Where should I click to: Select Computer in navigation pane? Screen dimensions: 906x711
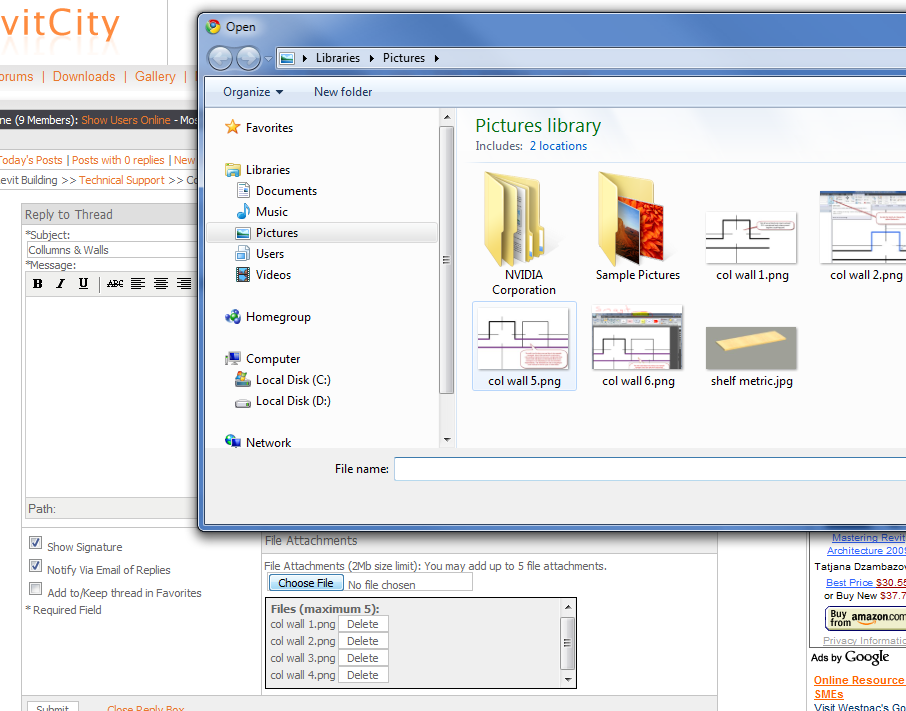point(262,359)
